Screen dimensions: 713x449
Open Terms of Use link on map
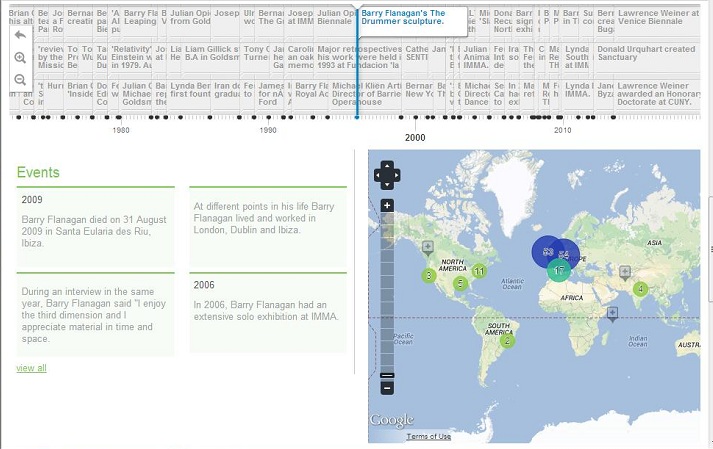[x=428, y=436]
